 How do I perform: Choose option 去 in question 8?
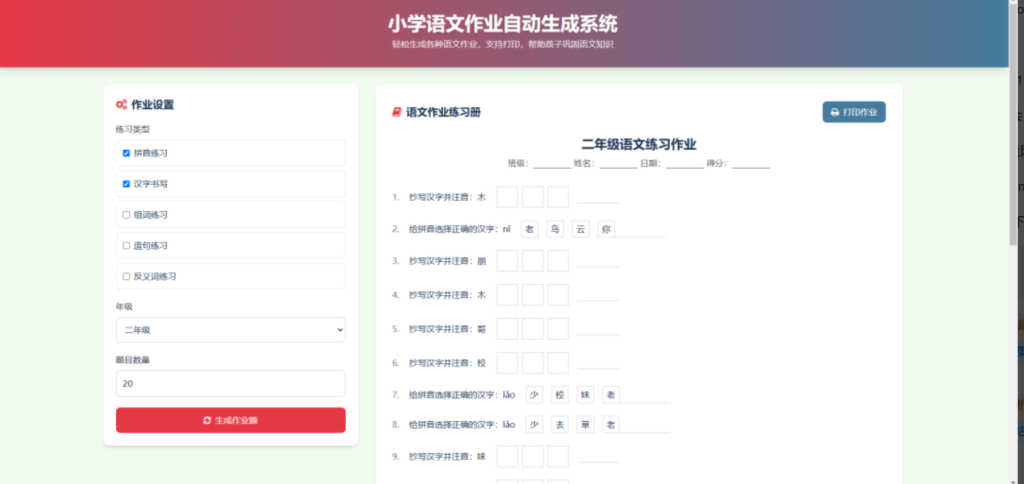(x=560, y=425)
